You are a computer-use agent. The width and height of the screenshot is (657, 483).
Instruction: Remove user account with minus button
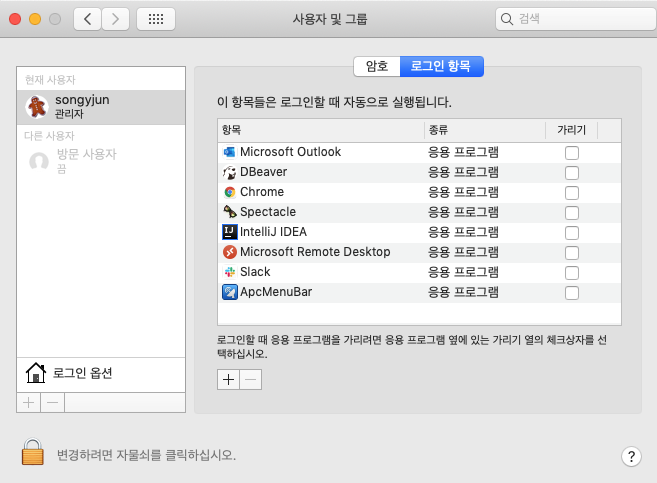pyautogui.click(x=52, y=403)
